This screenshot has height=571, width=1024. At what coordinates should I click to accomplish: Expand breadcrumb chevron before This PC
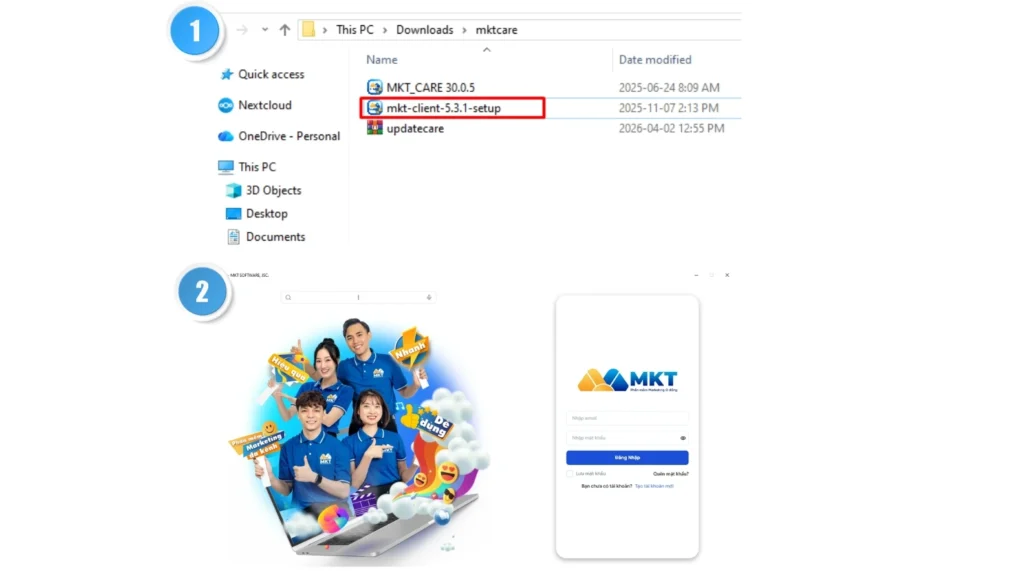325,30
